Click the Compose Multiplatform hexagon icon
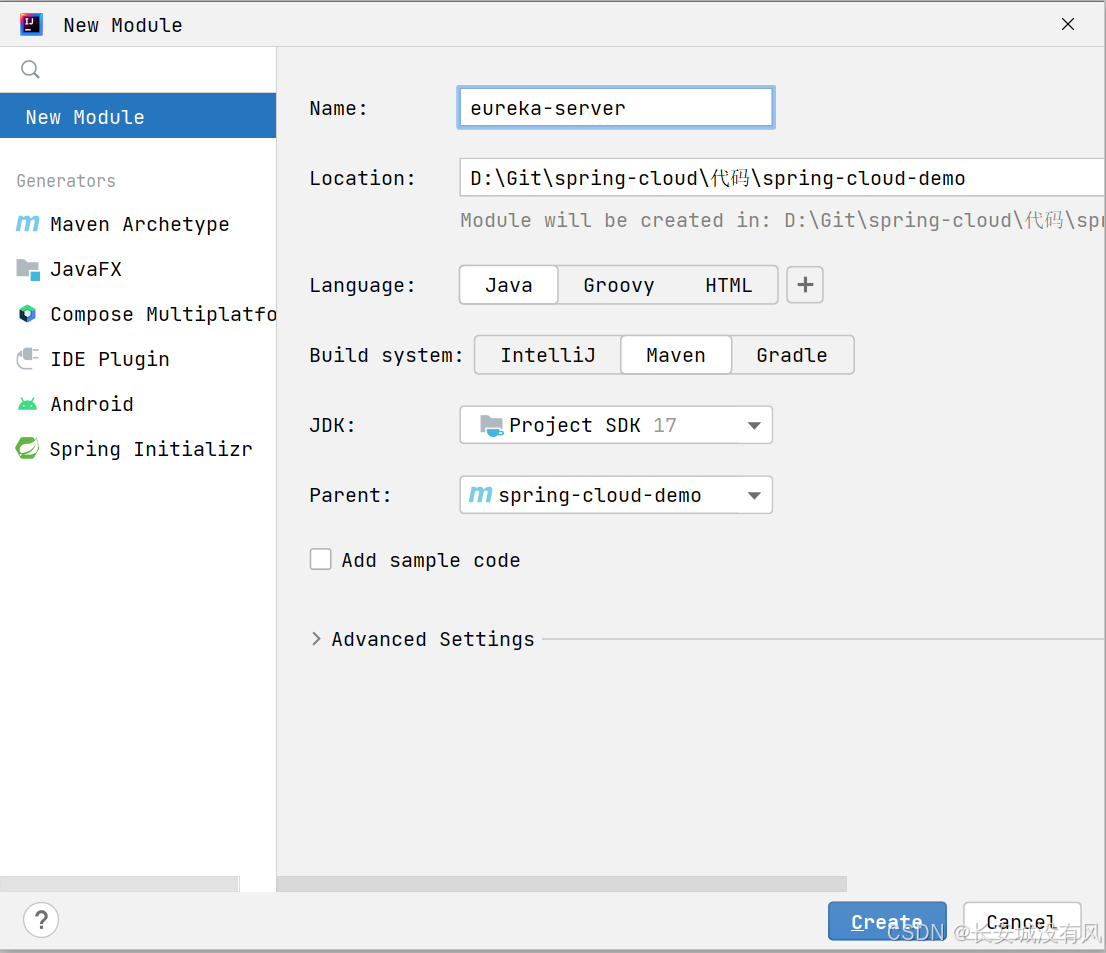This screenshot has width=1106, height=953. click(28, 314)
